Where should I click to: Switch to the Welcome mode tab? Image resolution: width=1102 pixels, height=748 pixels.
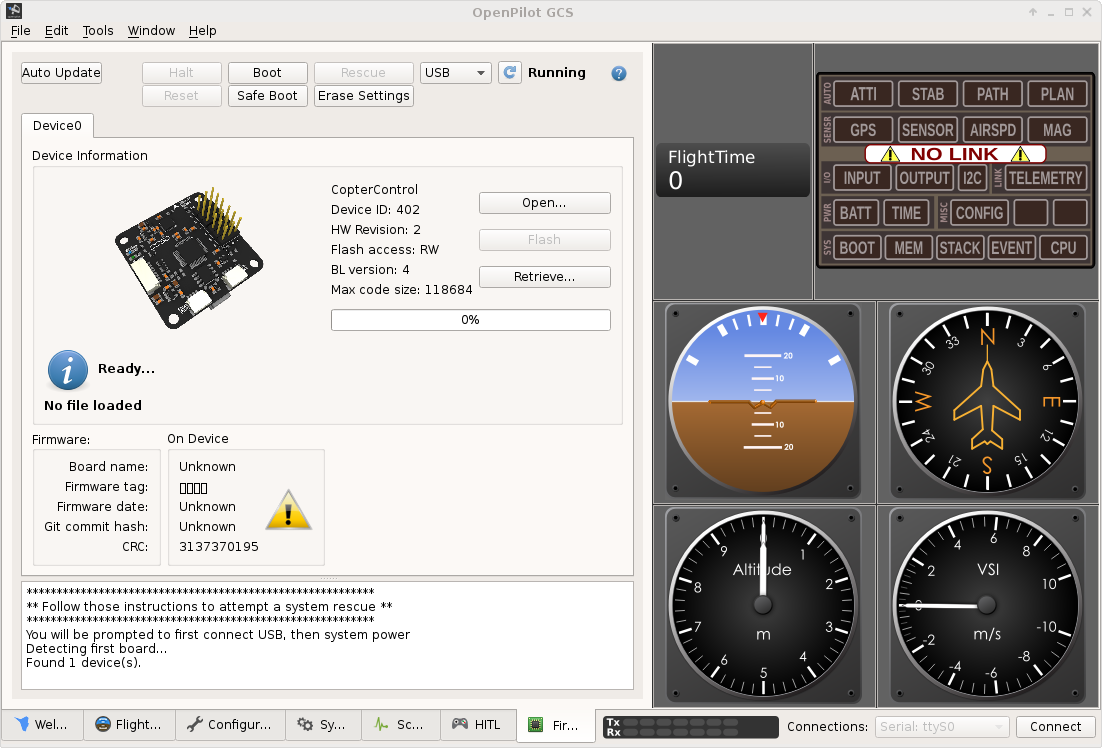click(42, 725)
